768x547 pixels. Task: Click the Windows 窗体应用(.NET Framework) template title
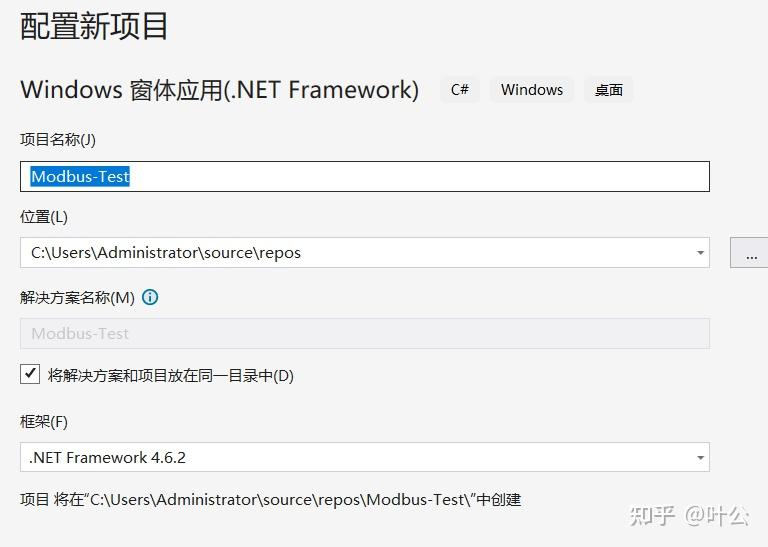219,90
